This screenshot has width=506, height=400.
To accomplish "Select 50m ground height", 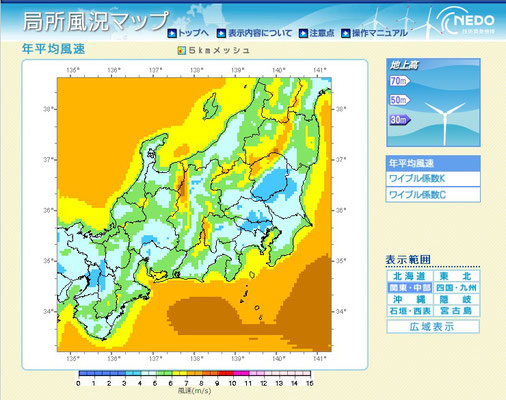I will click(x=399, y=100).
